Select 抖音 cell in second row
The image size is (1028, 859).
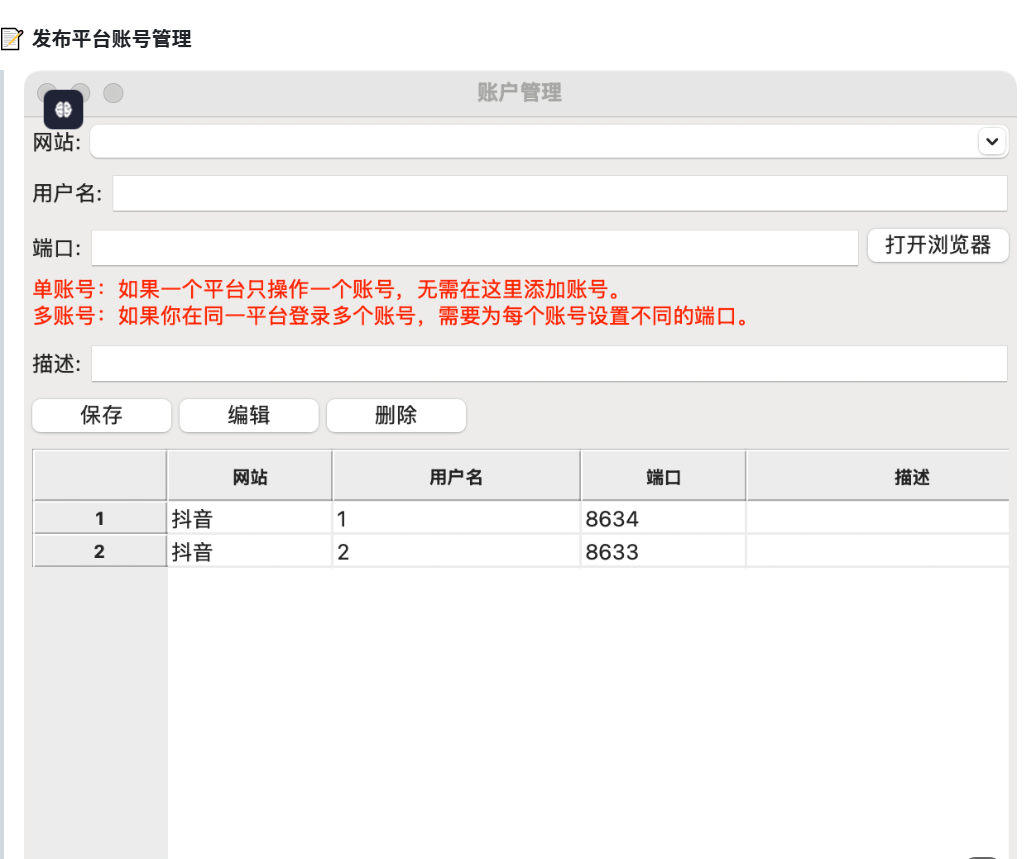click(x=249, y=551)
